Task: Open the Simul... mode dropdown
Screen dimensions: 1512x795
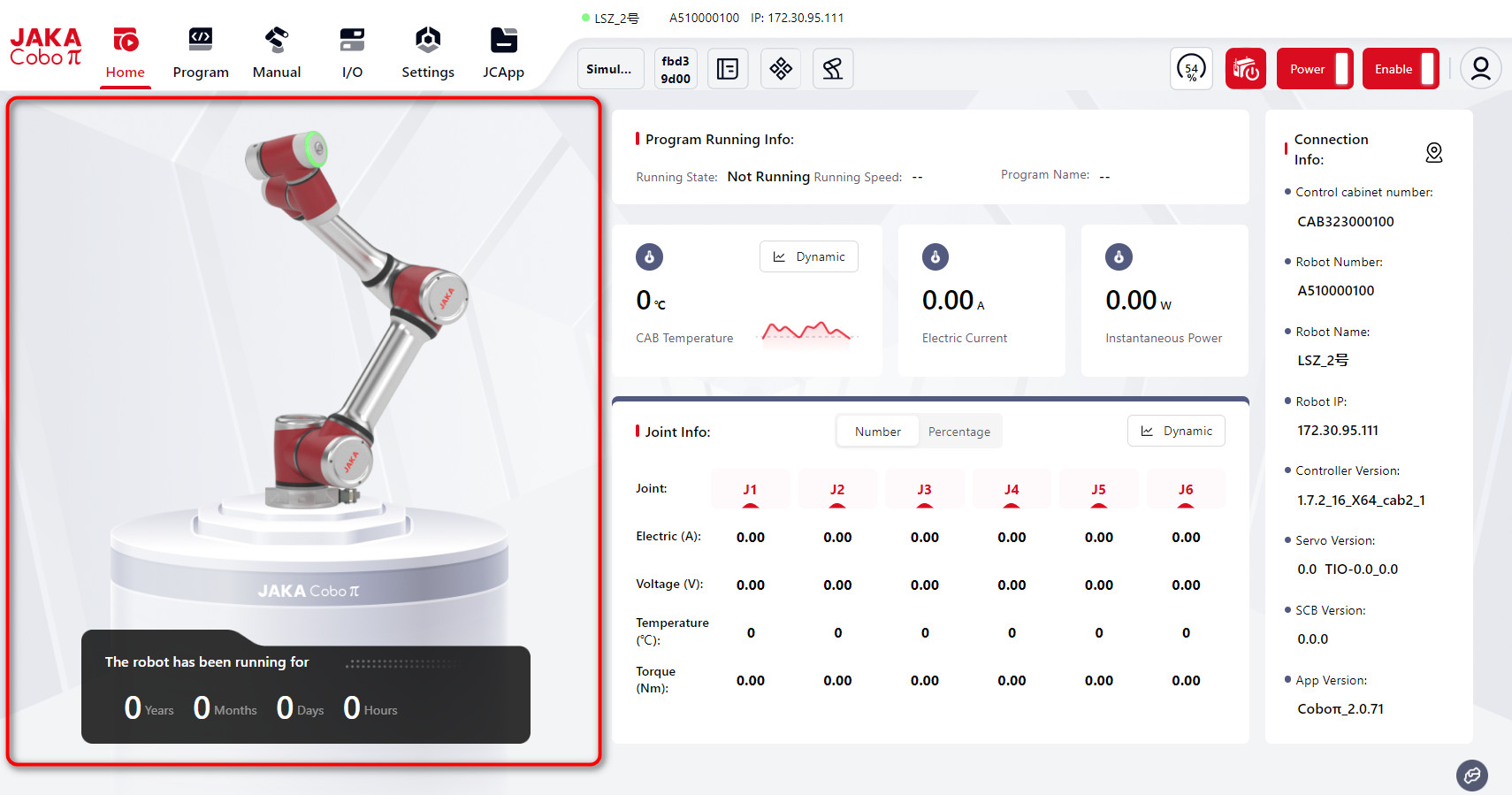Action: (609, 69)
